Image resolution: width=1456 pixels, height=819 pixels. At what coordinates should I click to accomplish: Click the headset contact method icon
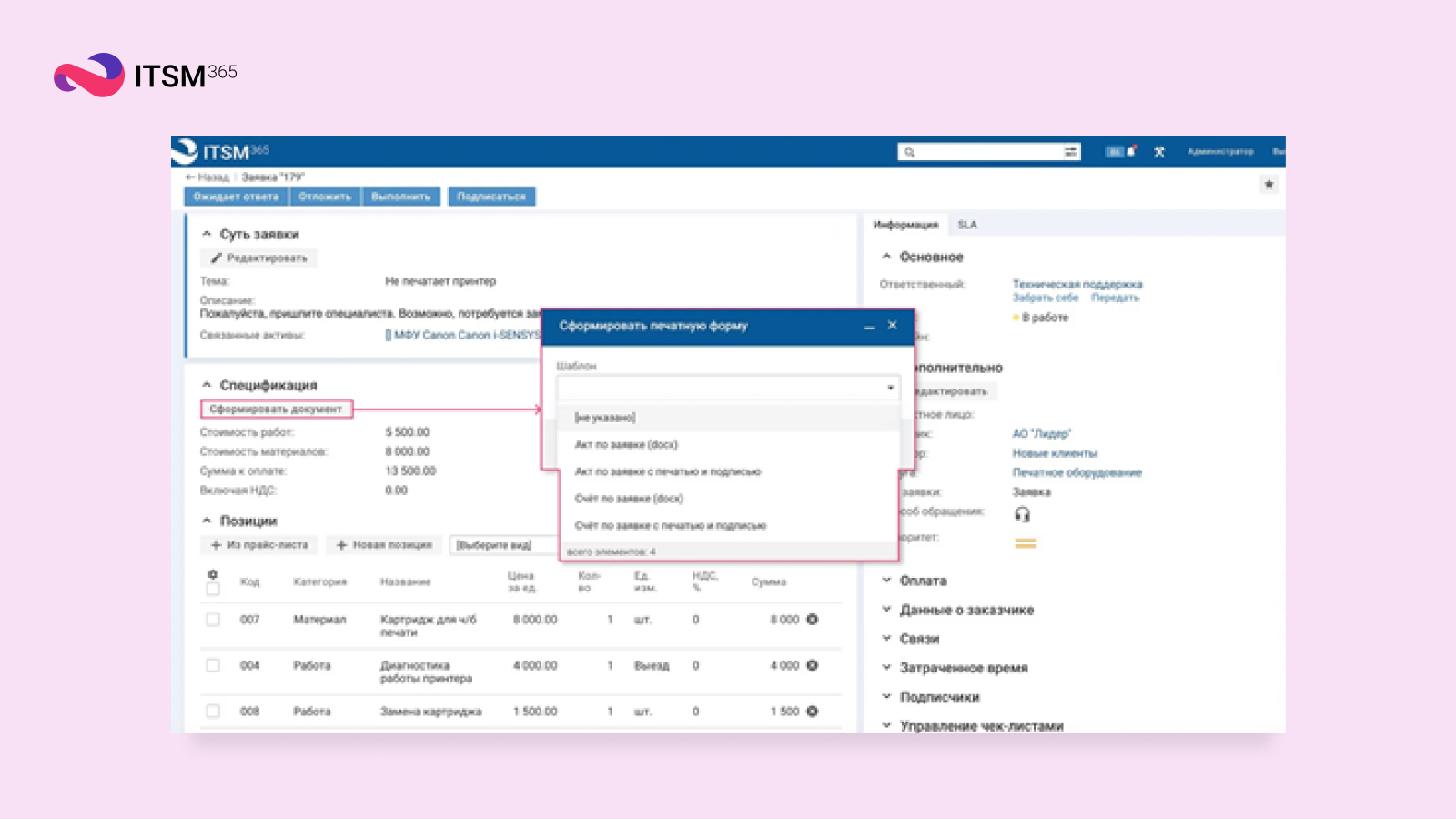tap(1022, 514)
